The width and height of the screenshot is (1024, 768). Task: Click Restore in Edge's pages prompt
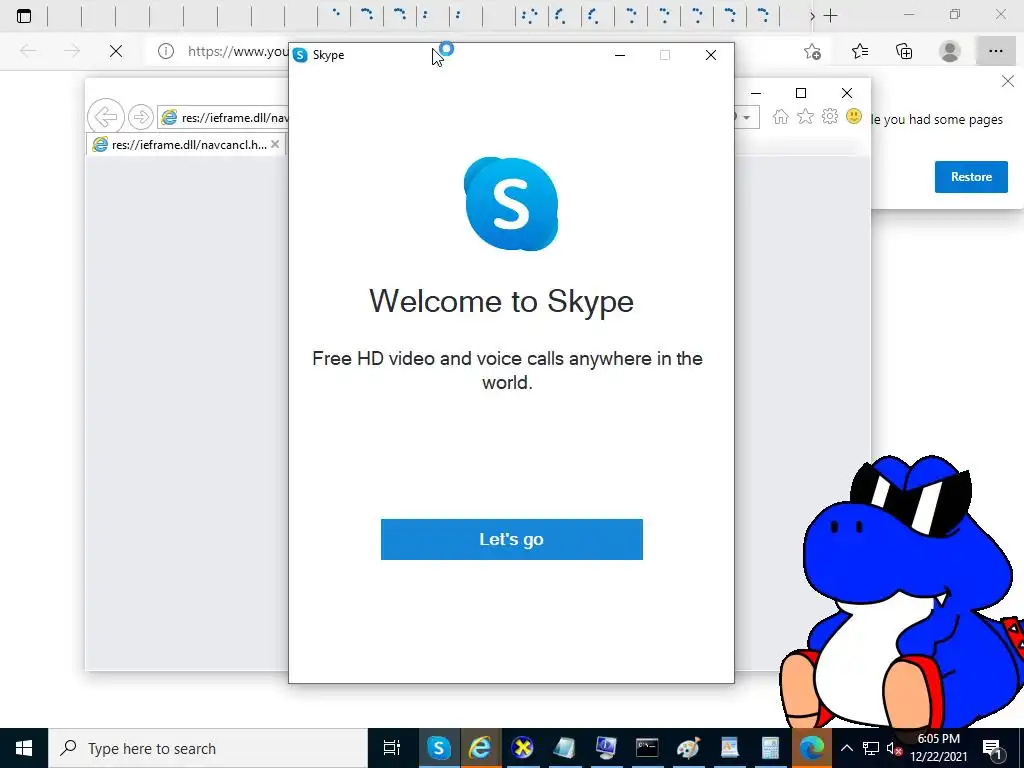point(970,177)
